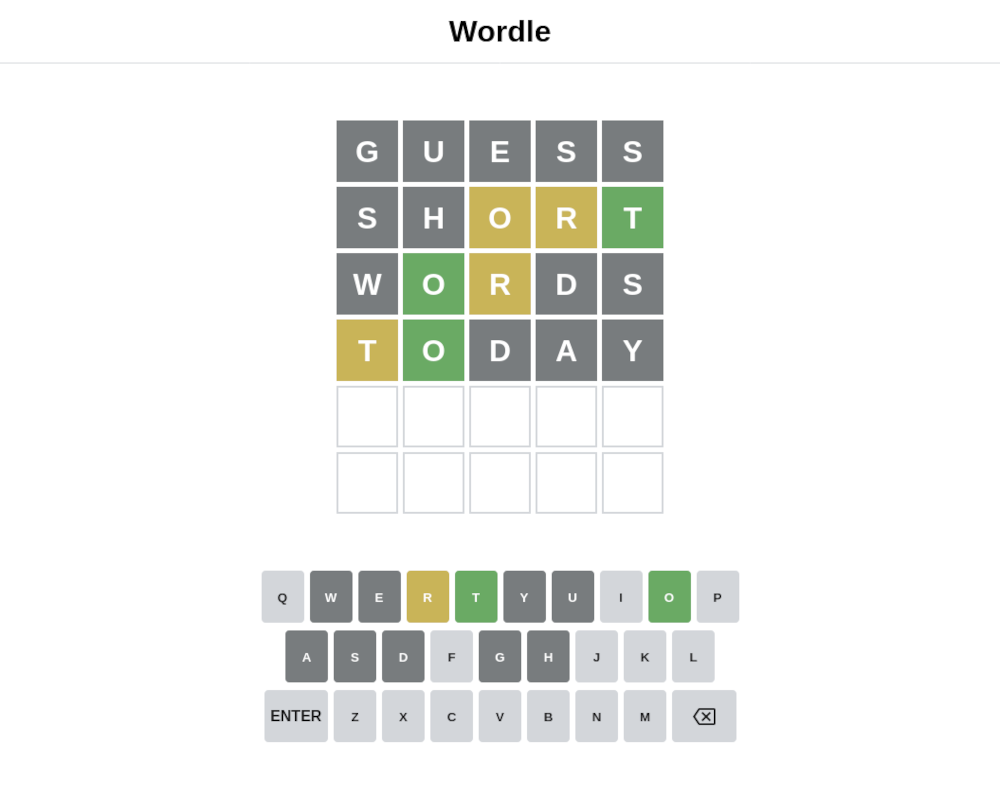
Task: Click the letter M key
Action: (645, 716)
